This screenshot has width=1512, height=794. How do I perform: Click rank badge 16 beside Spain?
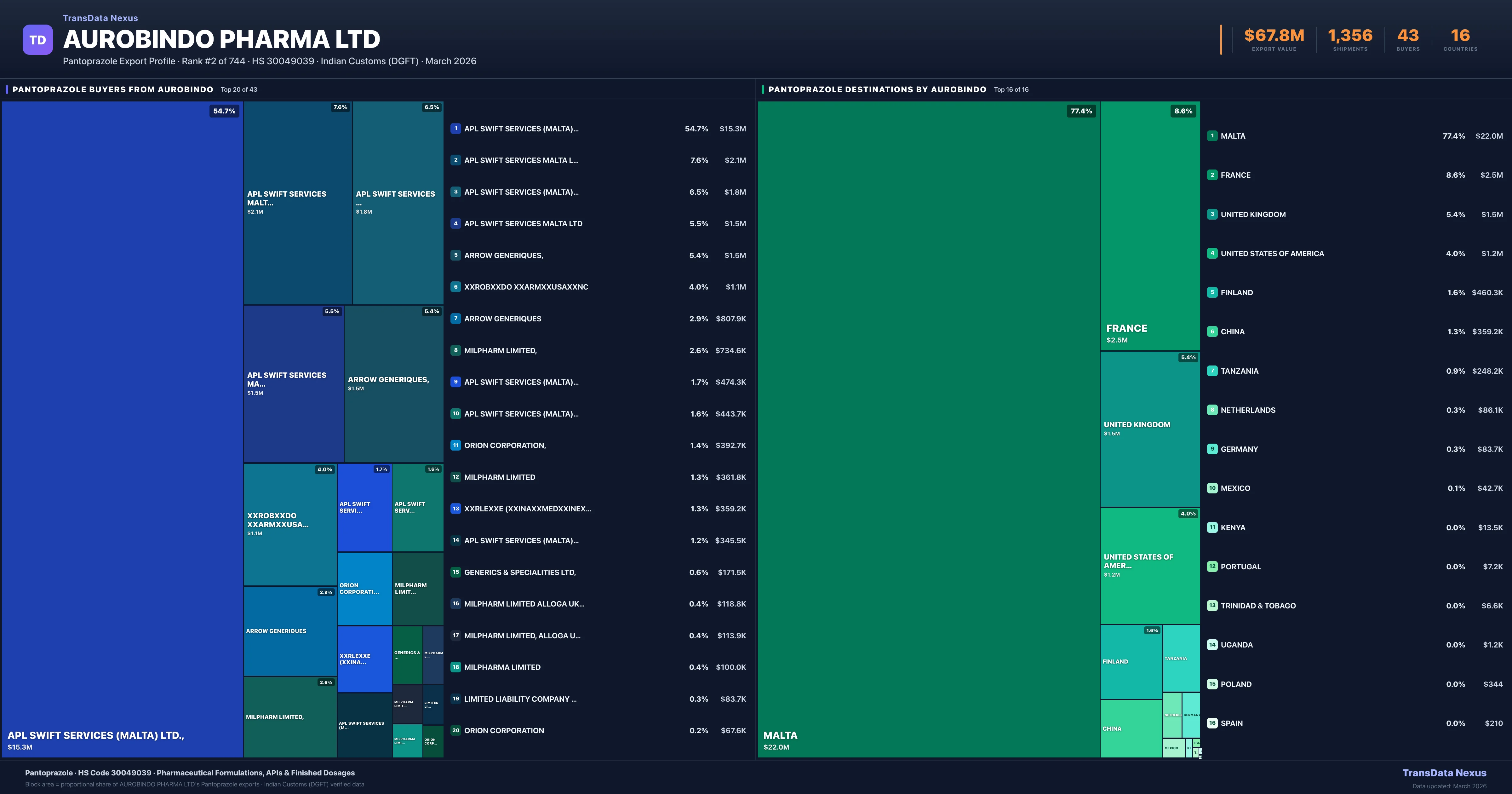[x=1212, y=723]
